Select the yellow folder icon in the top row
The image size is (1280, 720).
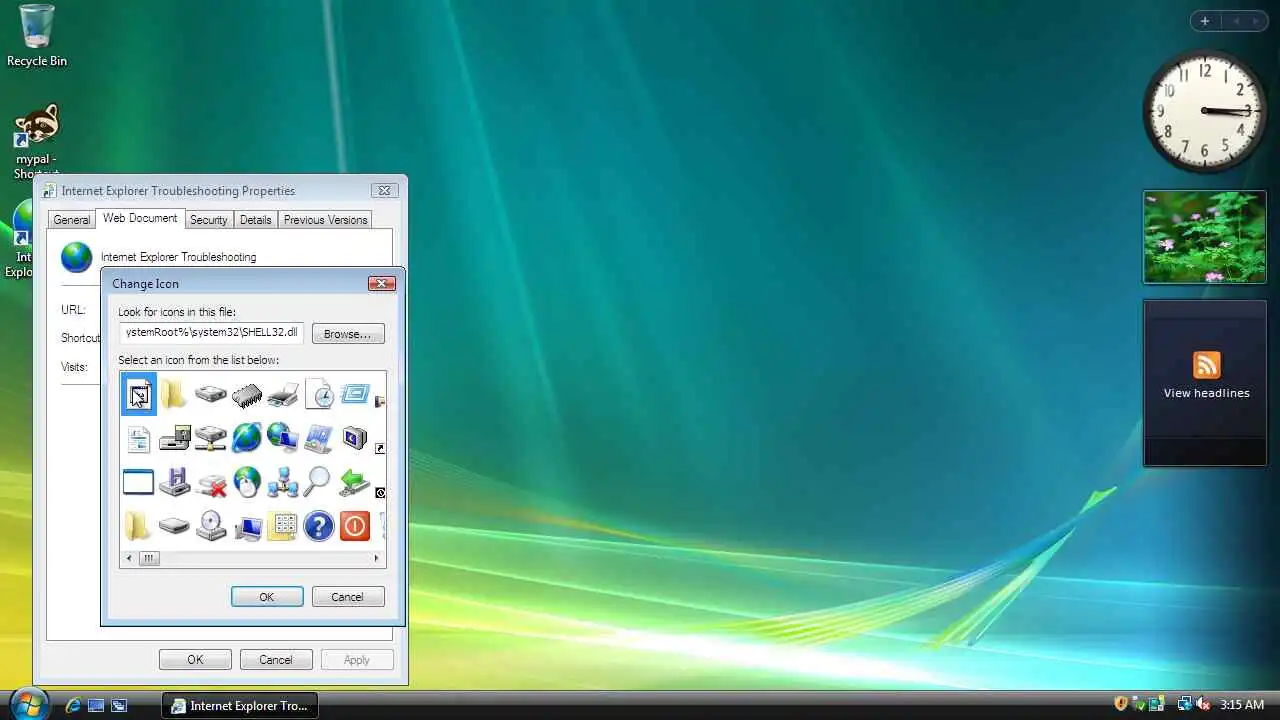pyautogui.click(x=174, y=395)
